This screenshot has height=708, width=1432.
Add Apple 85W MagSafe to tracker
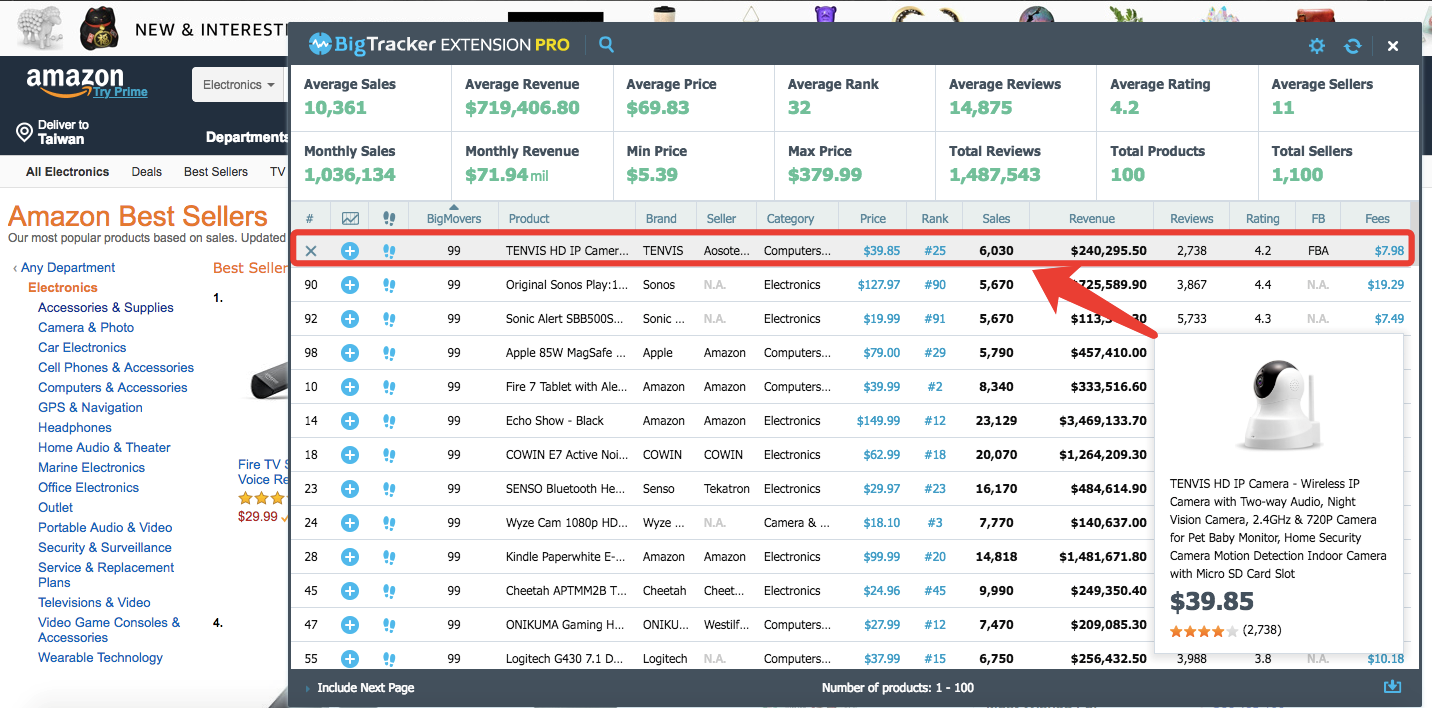coord(350,353)
